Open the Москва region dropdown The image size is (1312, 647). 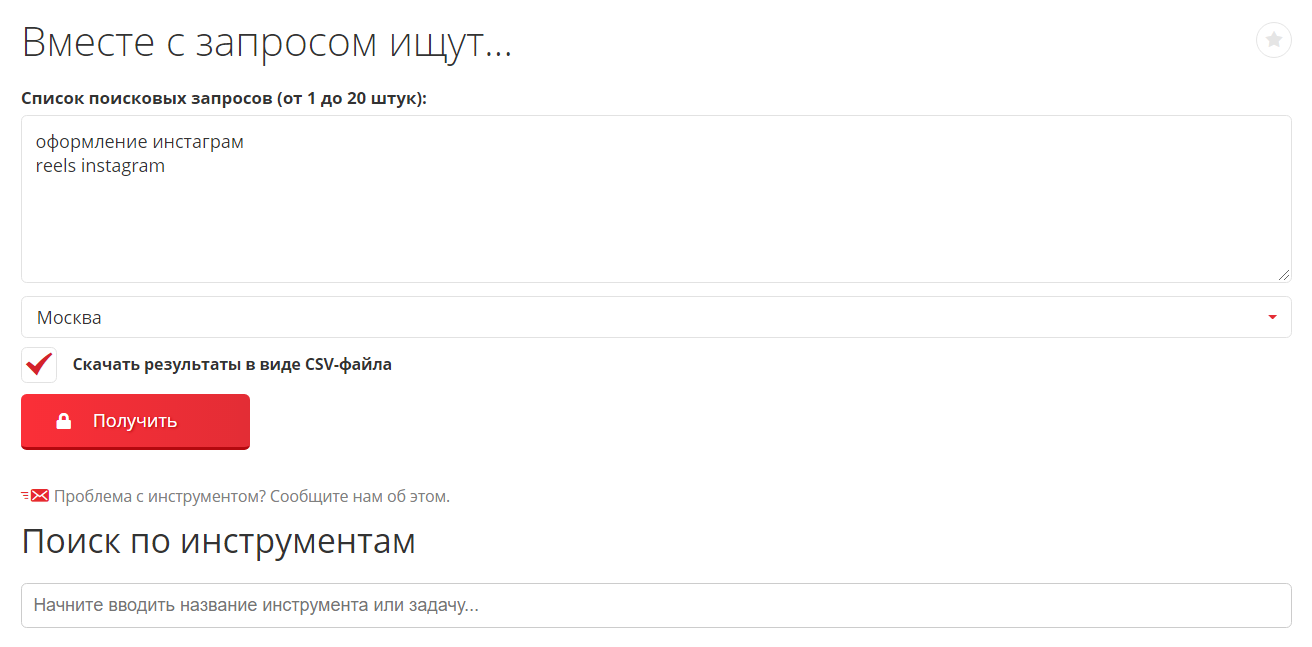pos(656,317)
